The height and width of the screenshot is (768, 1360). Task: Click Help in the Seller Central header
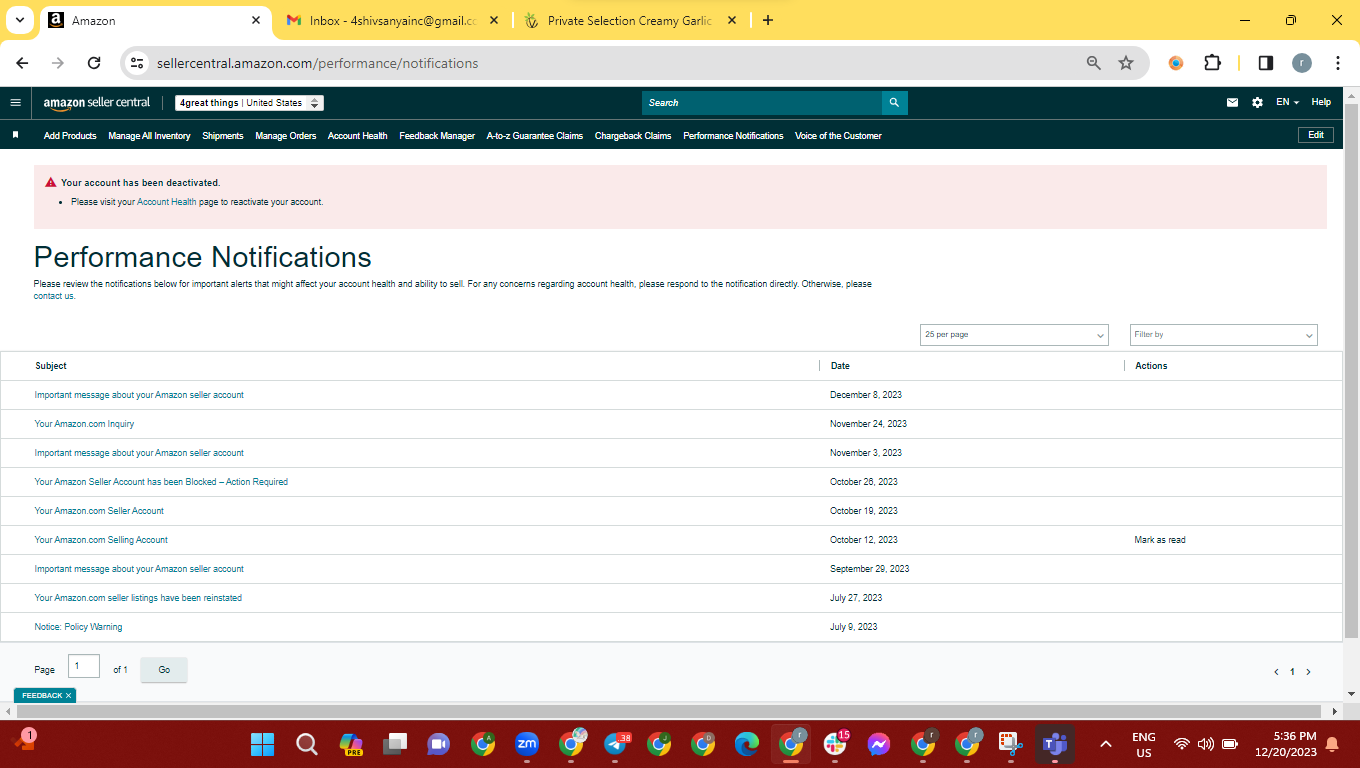(x=1321, y=103)
